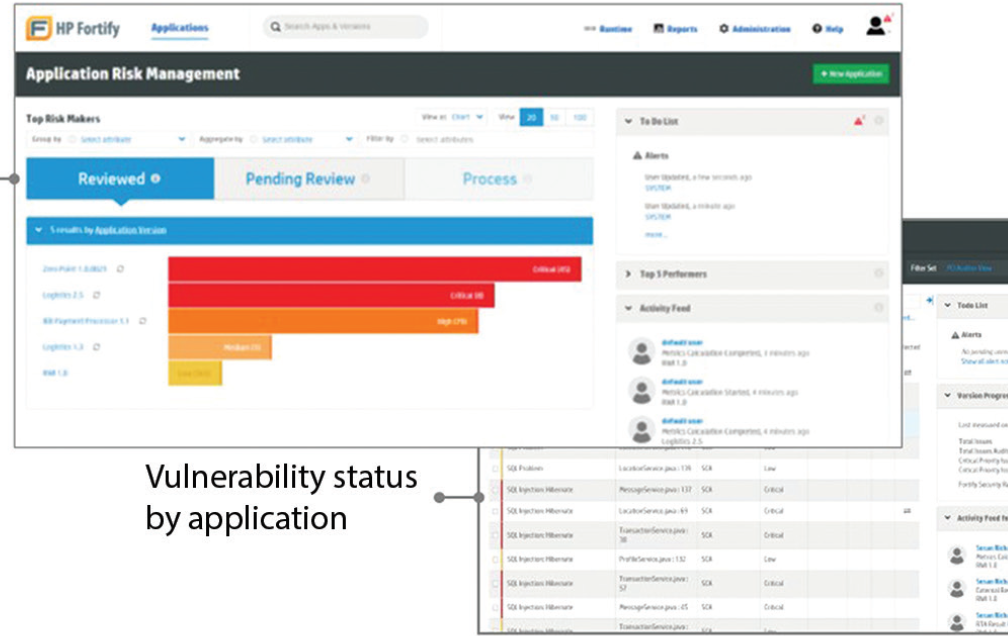Image resolution: width=1008 pixels, height=636 pixels.
Task: Set the View count to 50
Action: (x=554, y=117)
